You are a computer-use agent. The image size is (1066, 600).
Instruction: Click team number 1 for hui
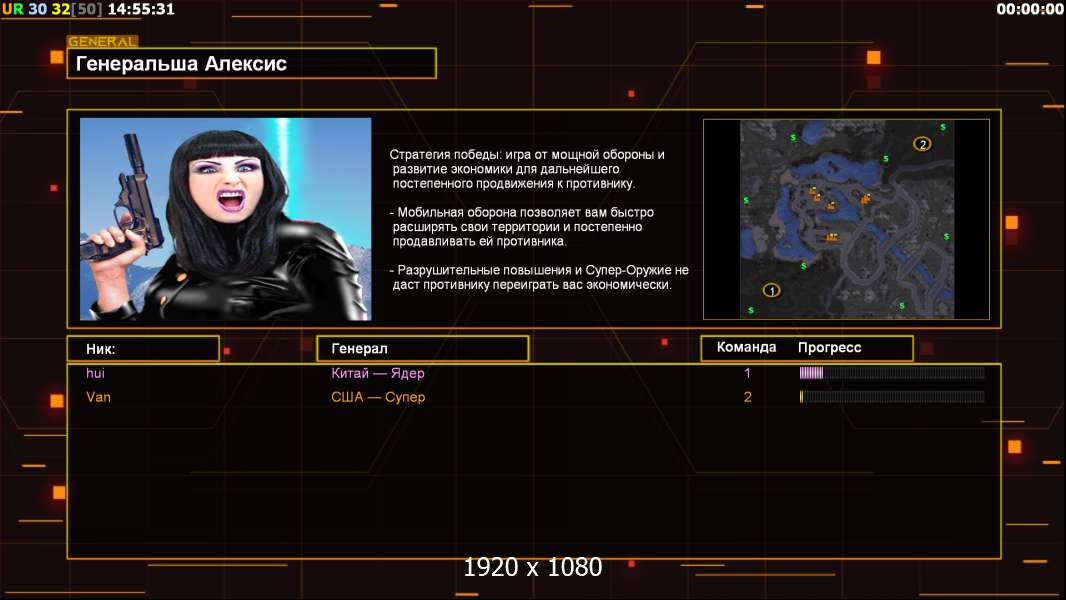(747, 373)
